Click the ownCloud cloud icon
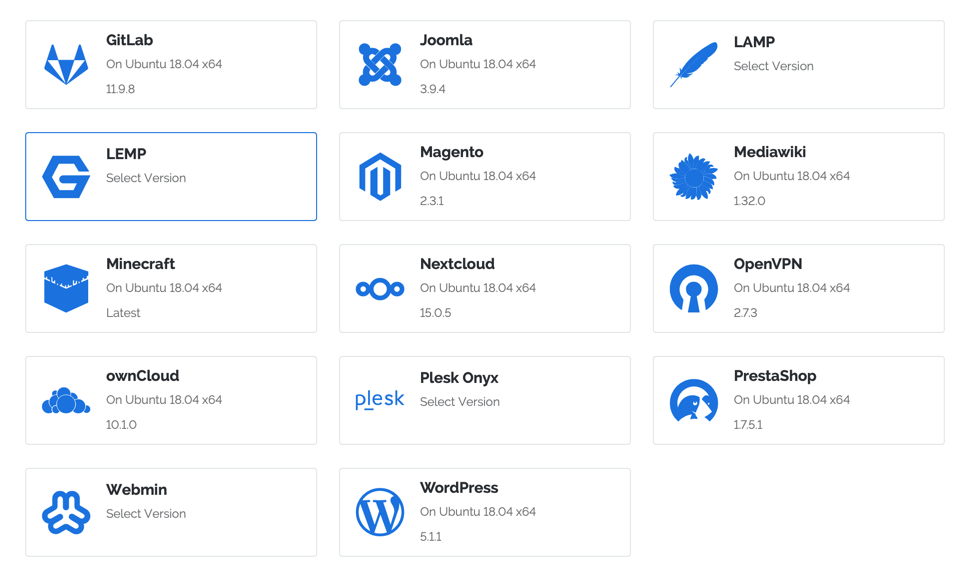This screenshot has width=964, height=573. 66,401
